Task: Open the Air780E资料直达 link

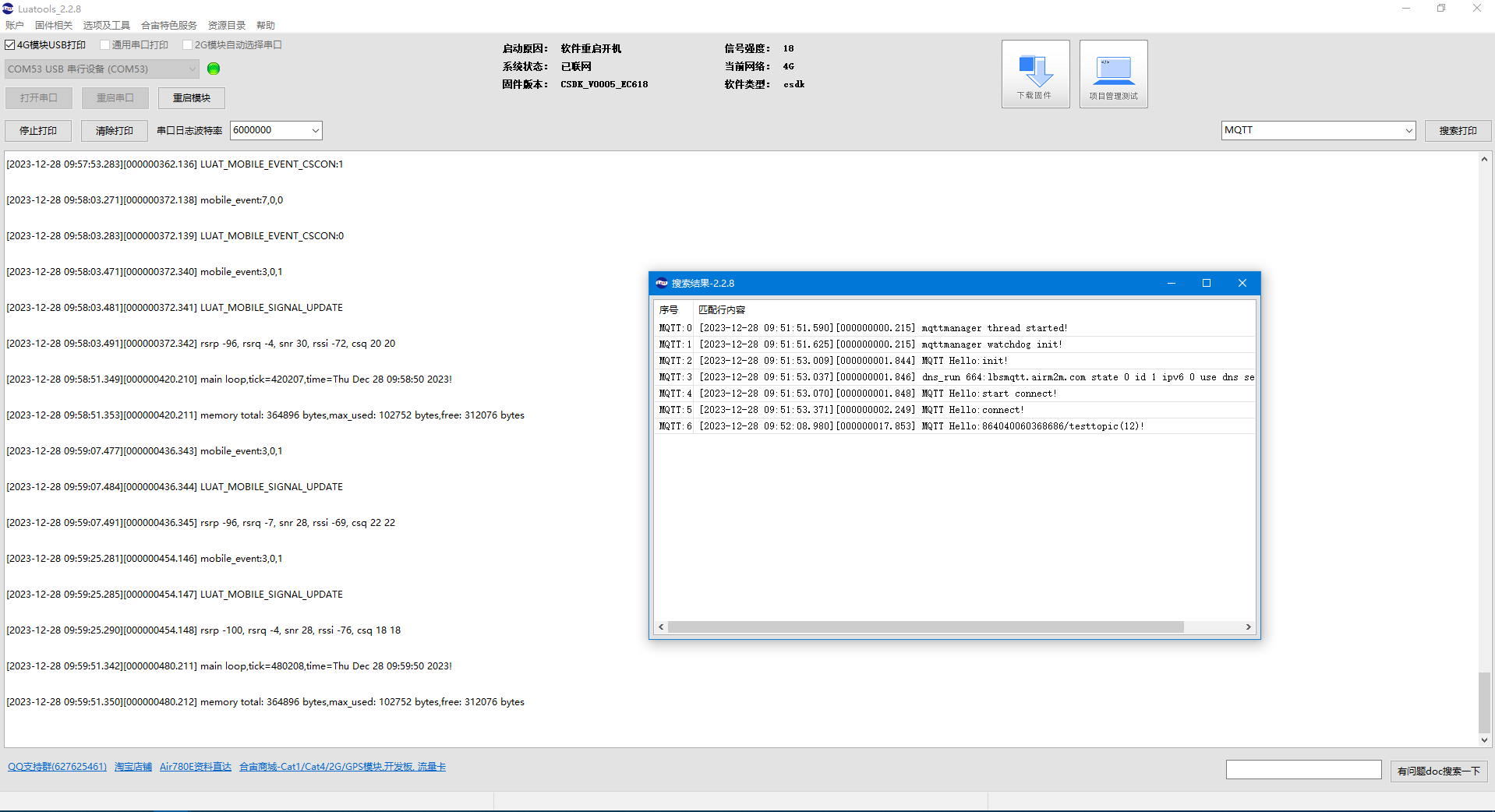Action: pyautogui.click(x=196, y=767)
